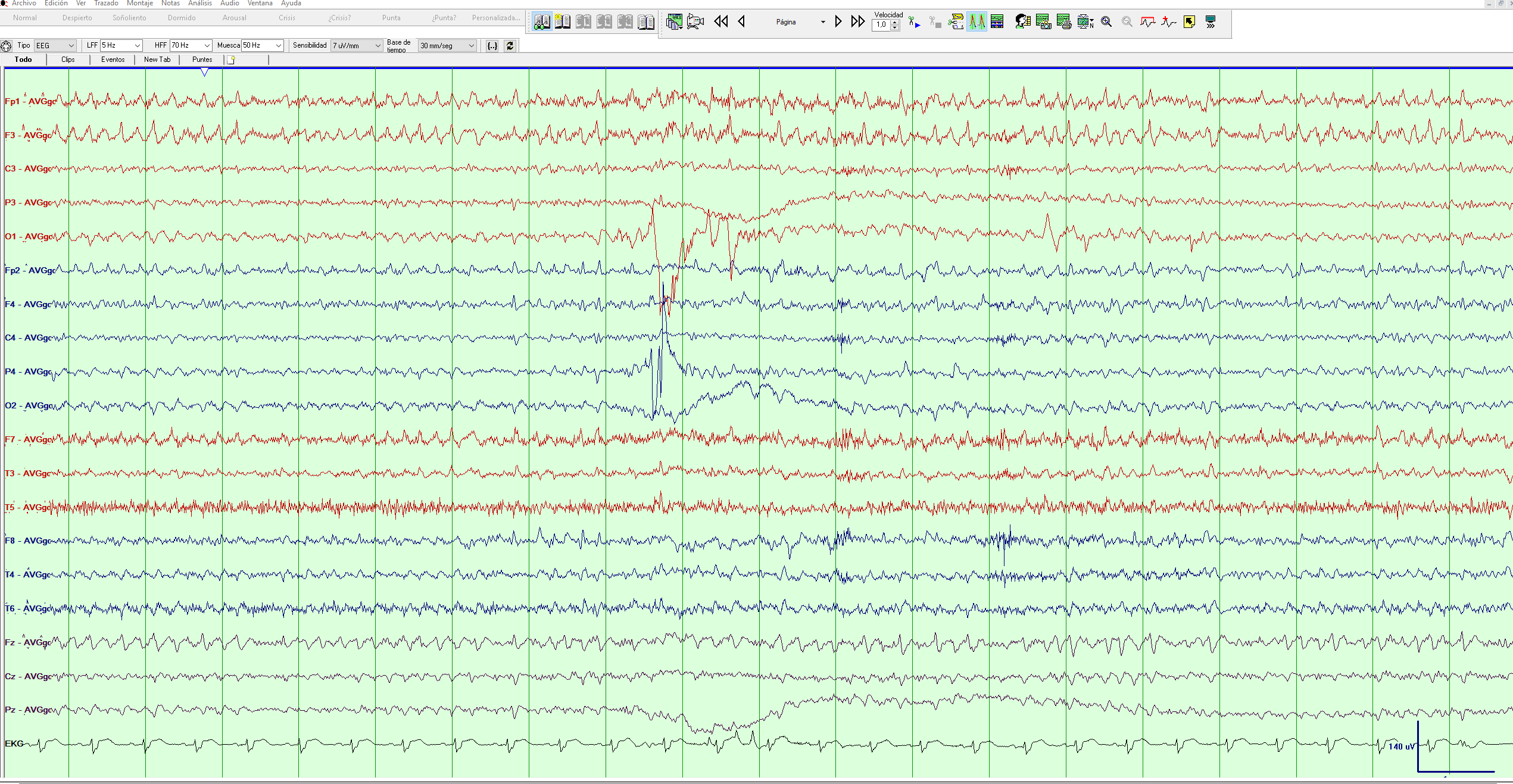The height and width of the screenshot is (784, 1513).
Task: Click the refresh arrows button after {..}
Action: (510, 46)
